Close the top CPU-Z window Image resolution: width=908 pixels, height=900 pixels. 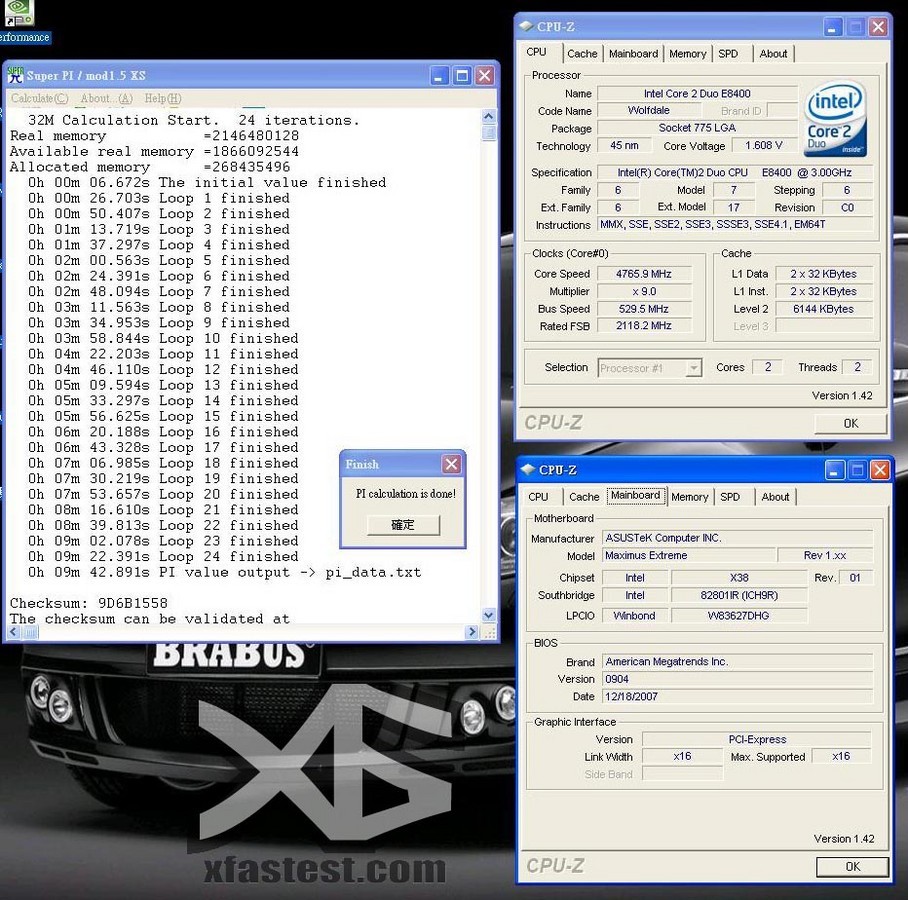point(878,27)
